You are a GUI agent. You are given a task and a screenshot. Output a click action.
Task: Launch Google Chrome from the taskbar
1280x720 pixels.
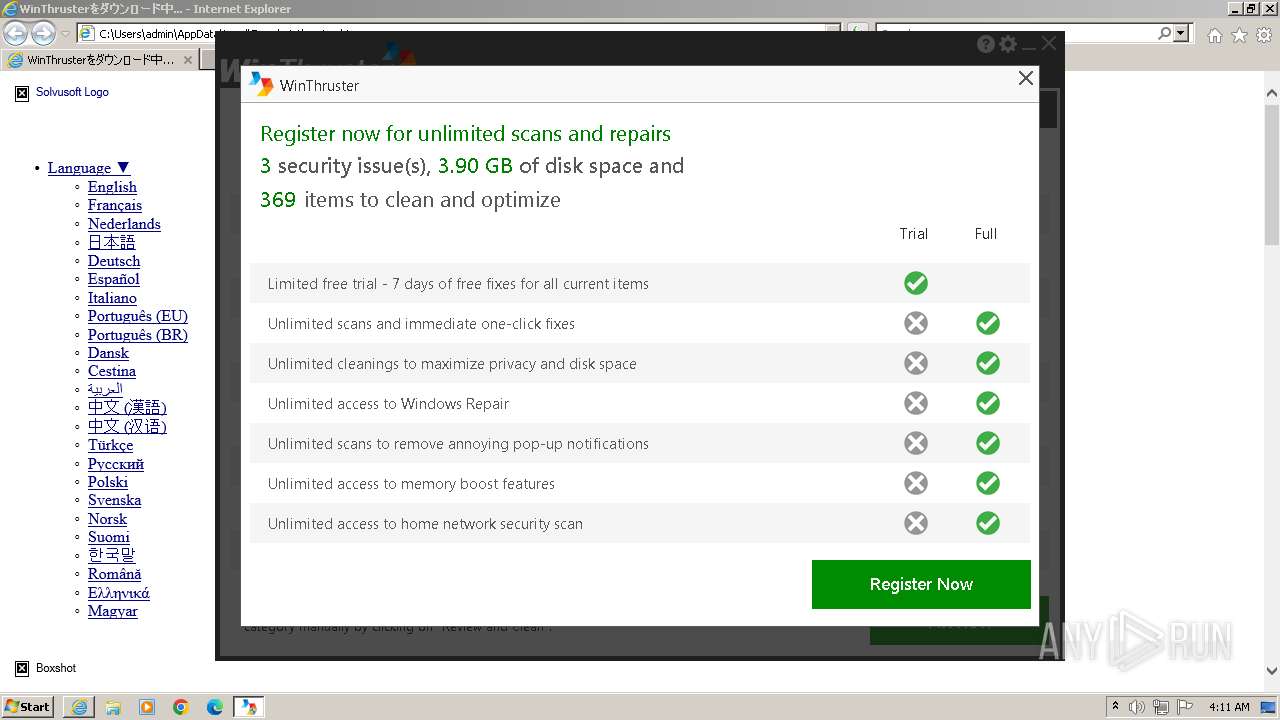tap(181, 707)
